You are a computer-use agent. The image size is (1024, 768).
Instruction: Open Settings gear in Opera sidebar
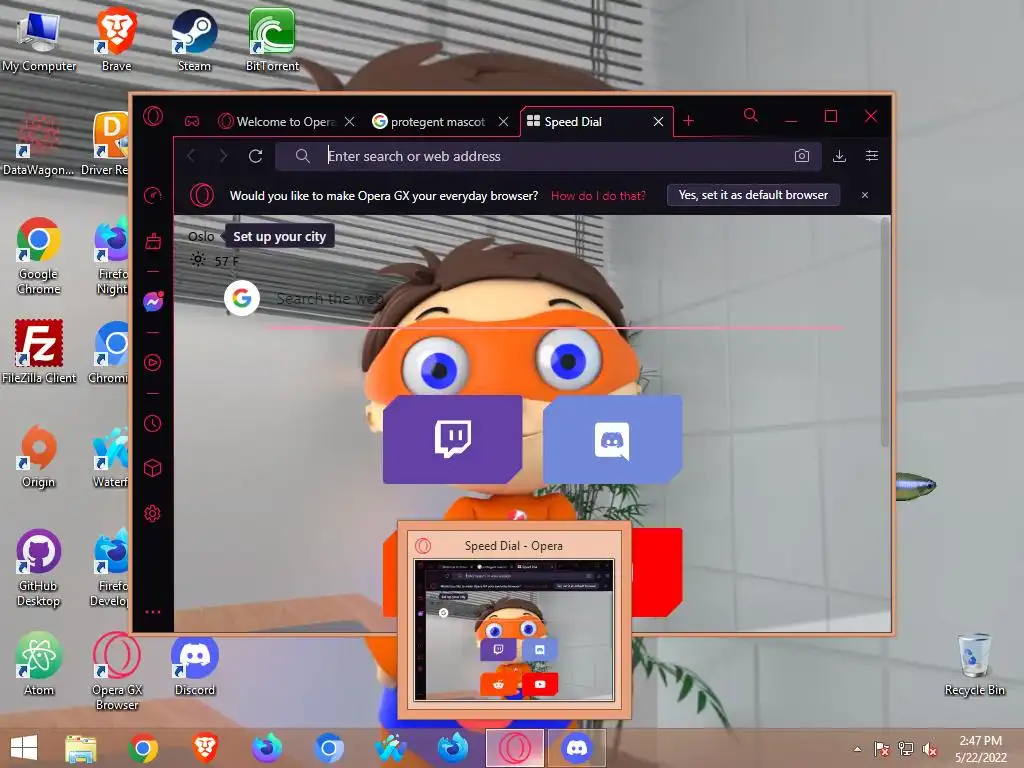point(153,513)
